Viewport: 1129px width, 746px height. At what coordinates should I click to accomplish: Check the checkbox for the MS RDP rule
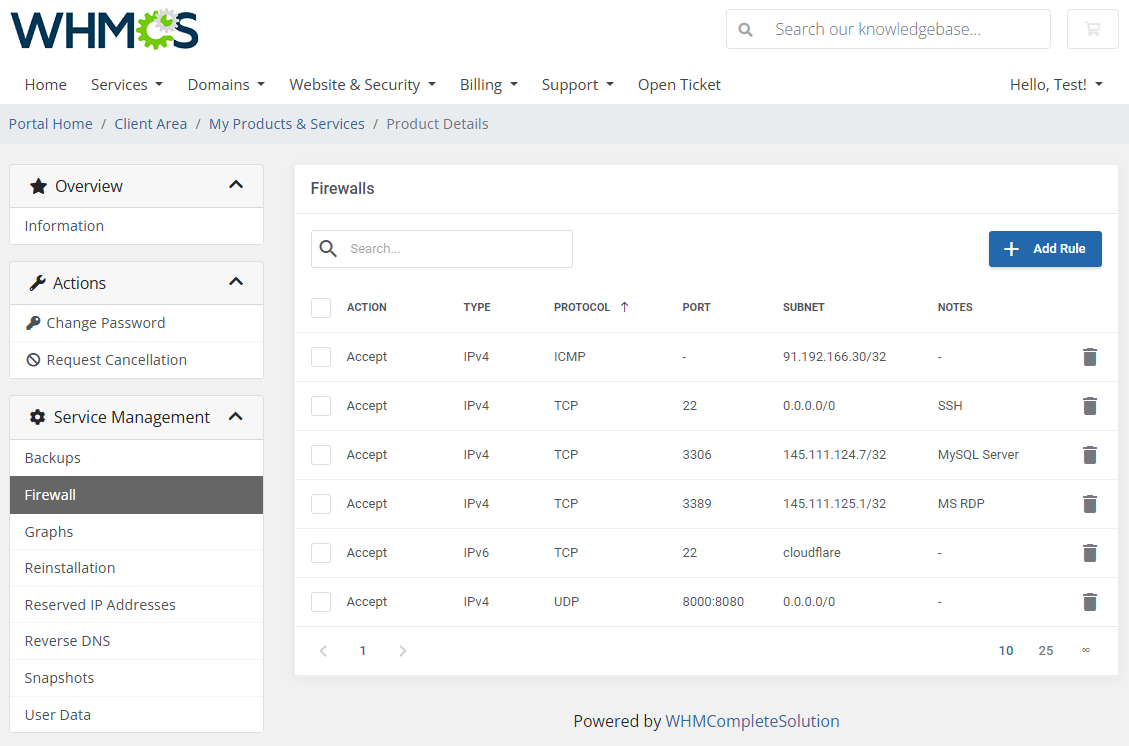pyautogui.click(x=321, y=504)
